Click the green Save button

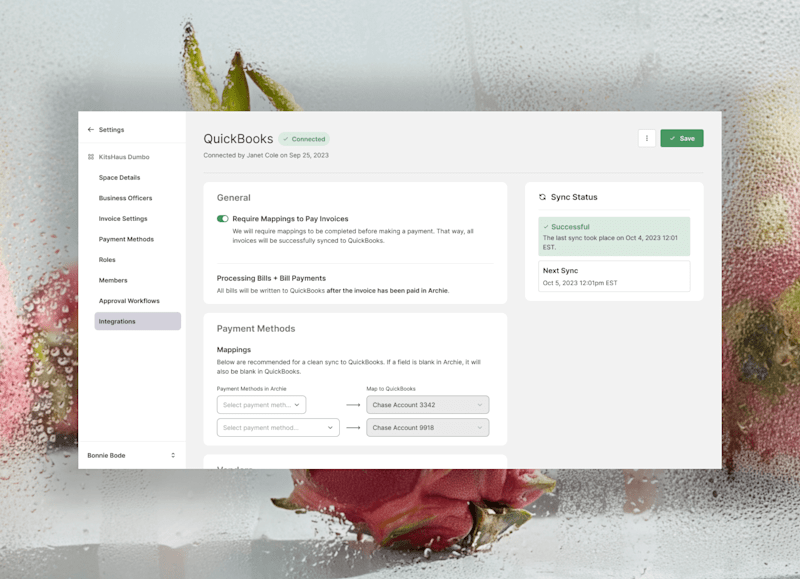click(682, 138)
